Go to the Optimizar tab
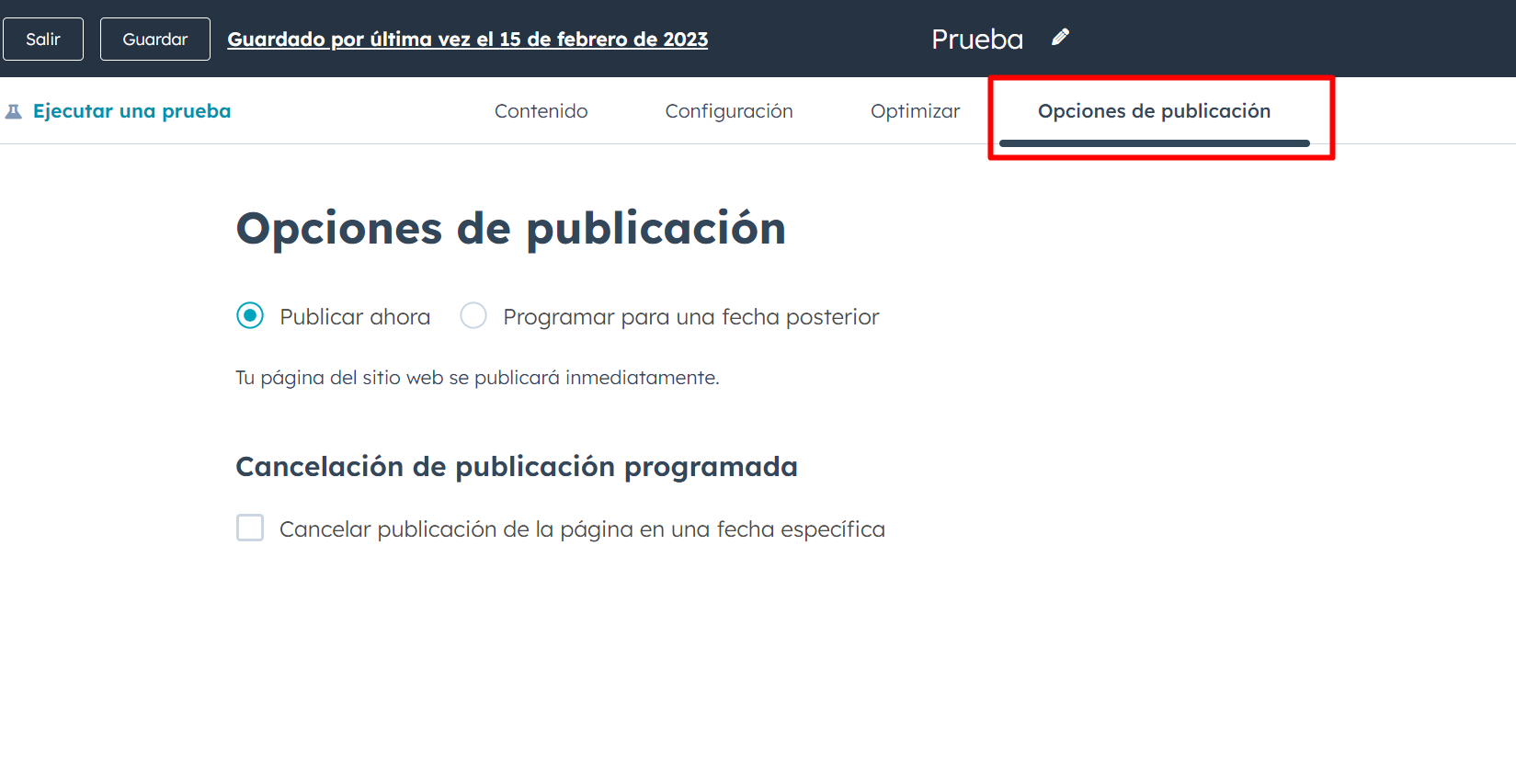1516x784 pixels. (915, 111)
